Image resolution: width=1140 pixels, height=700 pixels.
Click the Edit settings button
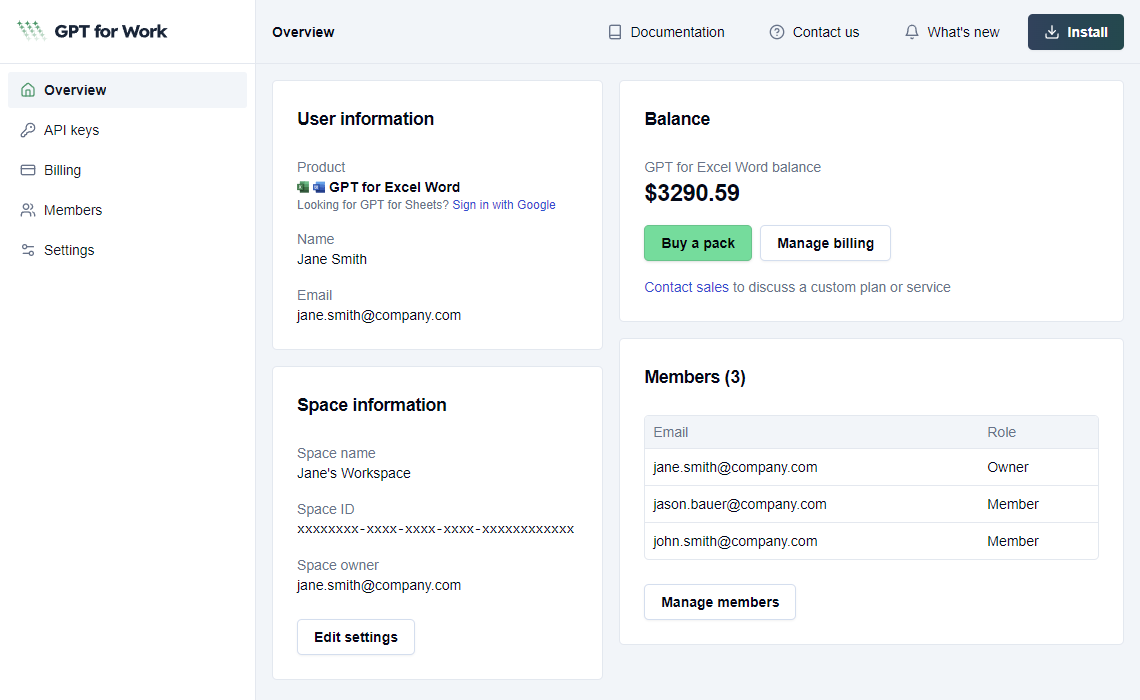click(356, 637)
